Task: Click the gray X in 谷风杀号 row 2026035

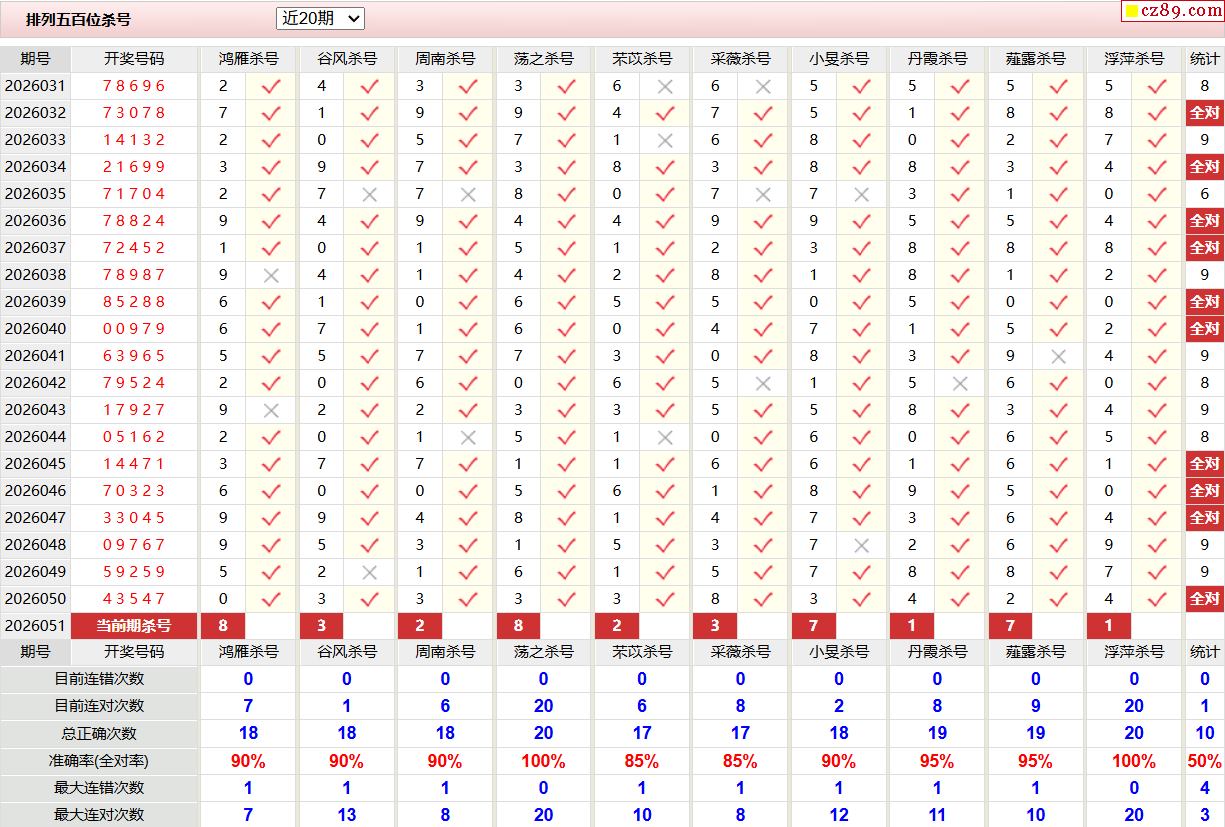Action: tap(369, 194)
